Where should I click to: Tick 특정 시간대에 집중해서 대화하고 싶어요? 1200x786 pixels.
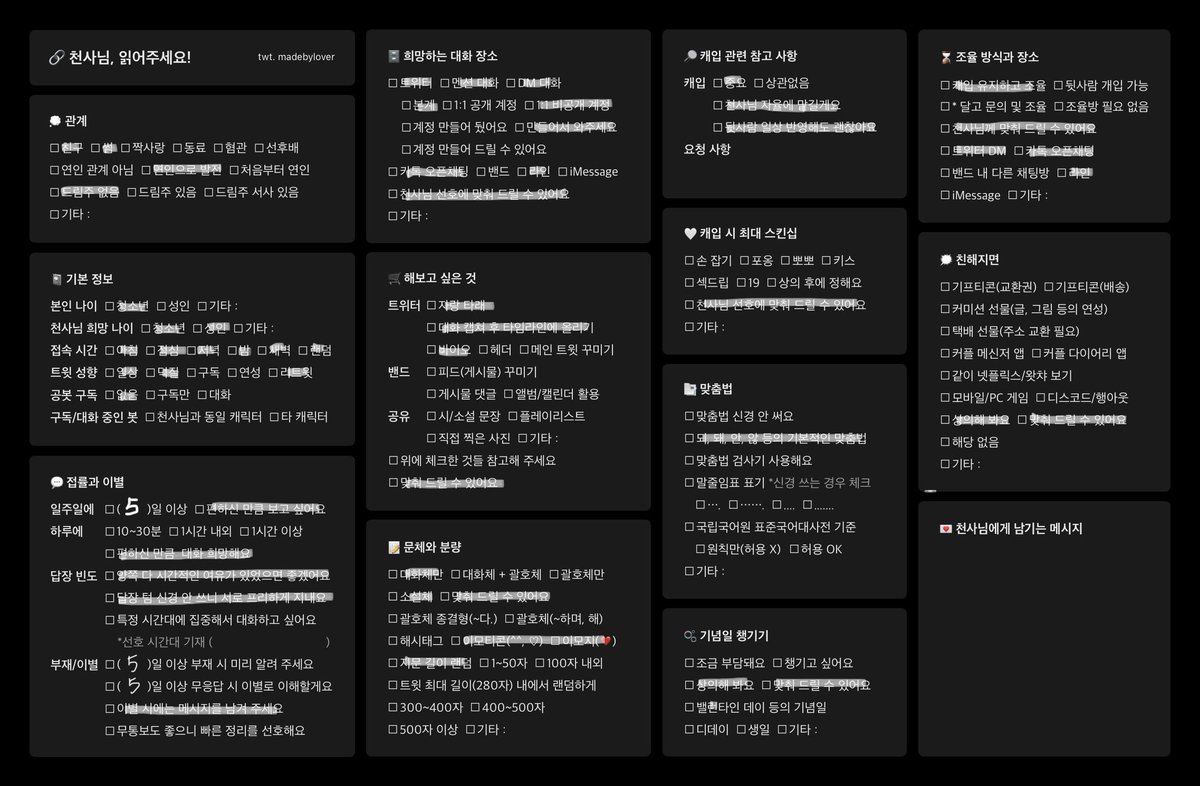(x=110, y=620)
